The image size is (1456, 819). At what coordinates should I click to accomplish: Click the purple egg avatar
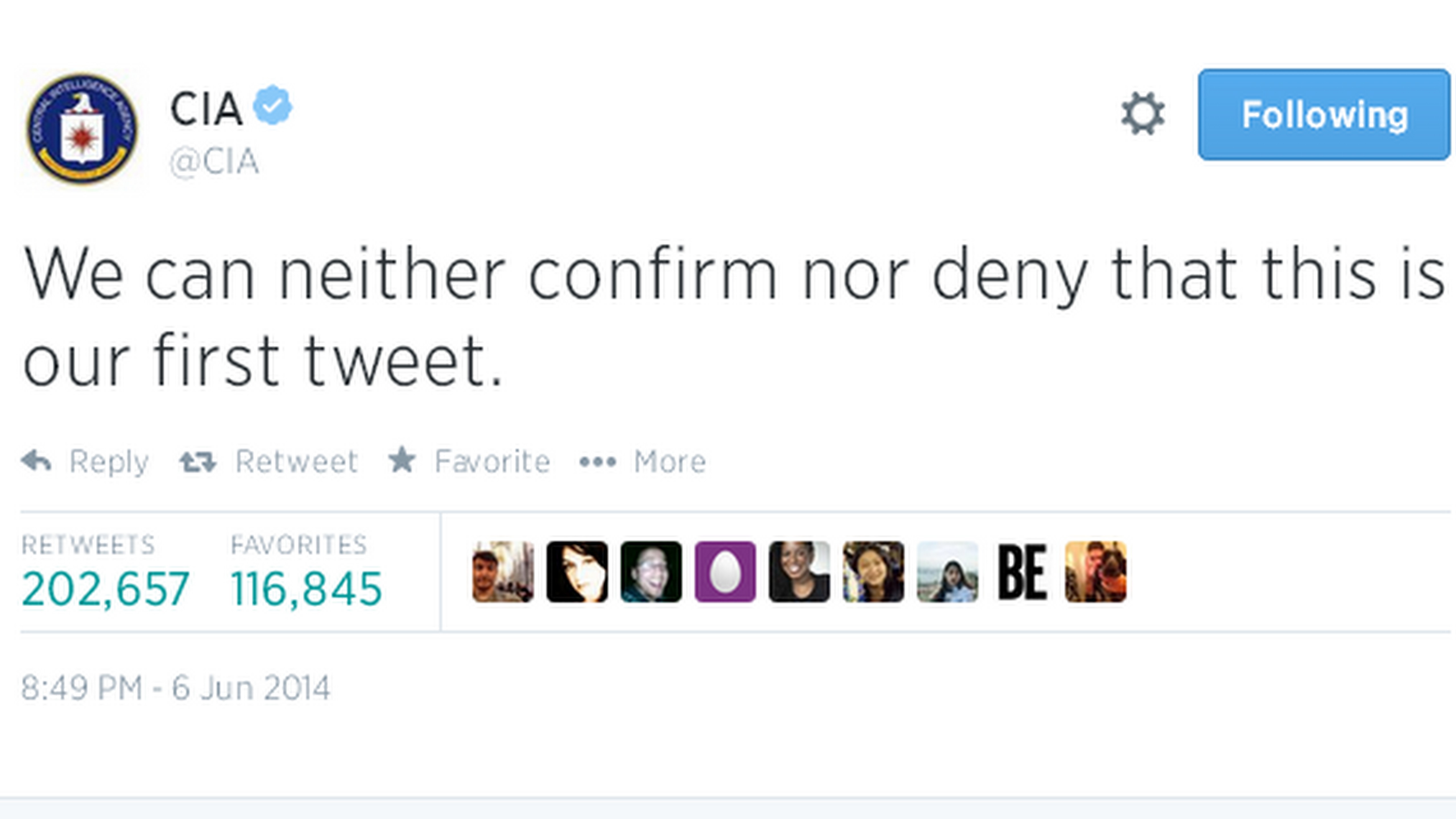click(x=725, y=571)
